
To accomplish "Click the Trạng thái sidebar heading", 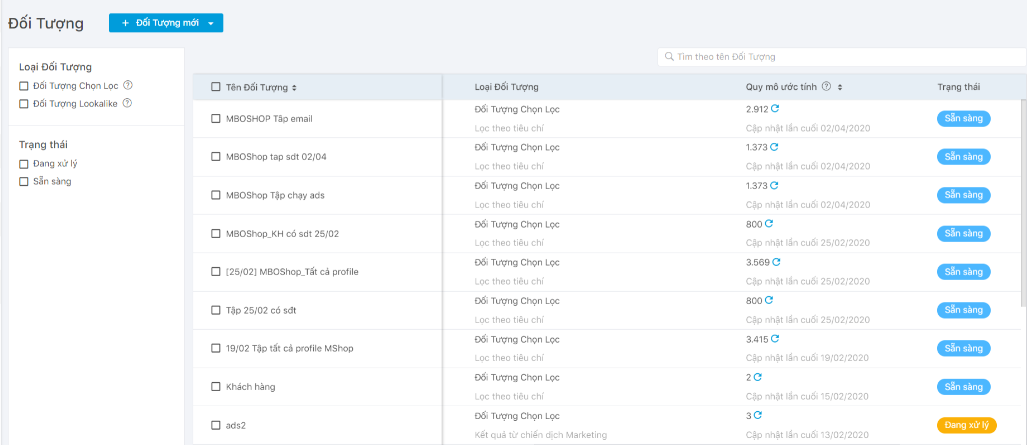I will (43, 144).
